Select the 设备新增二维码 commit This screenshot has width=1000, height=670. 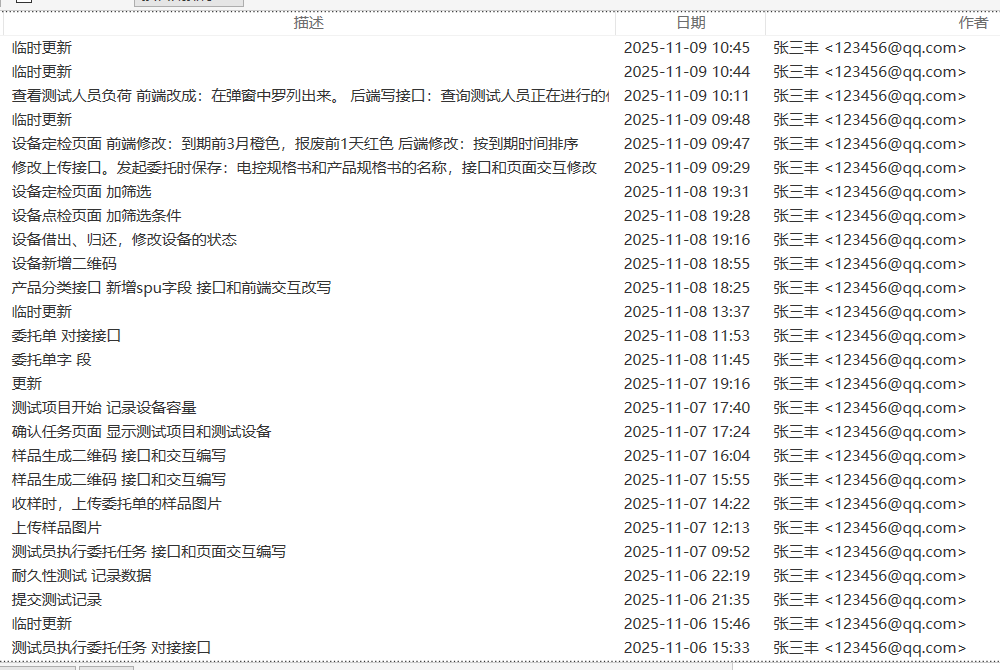tap(64, 264)
